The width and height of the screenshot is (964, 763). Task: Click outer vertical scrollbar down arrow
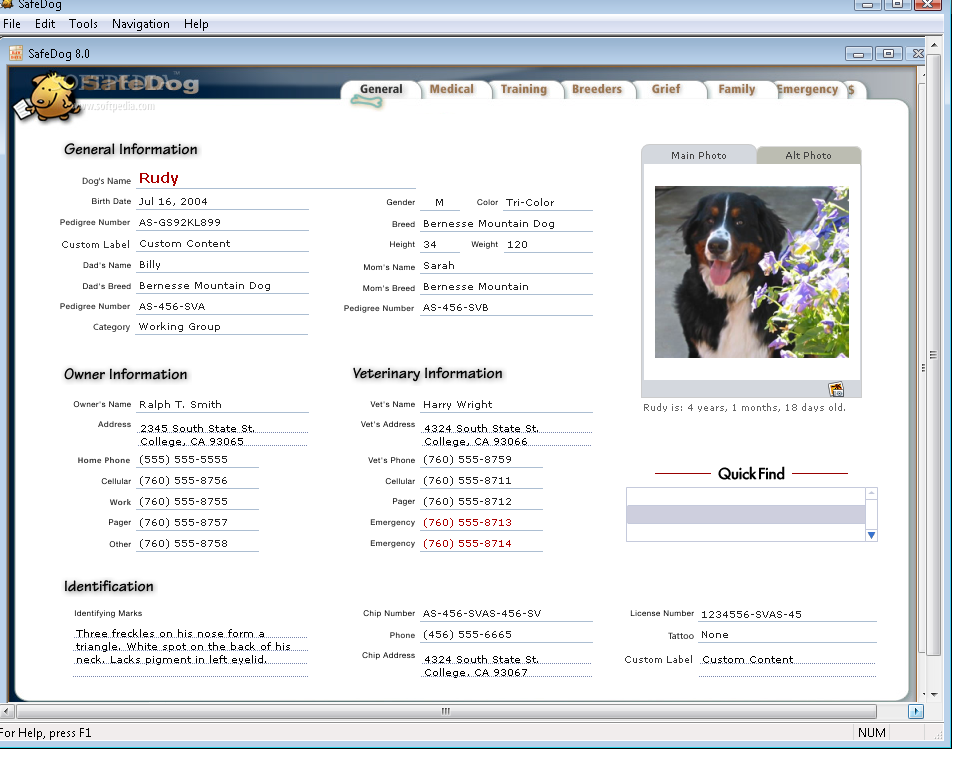(934, 695)
